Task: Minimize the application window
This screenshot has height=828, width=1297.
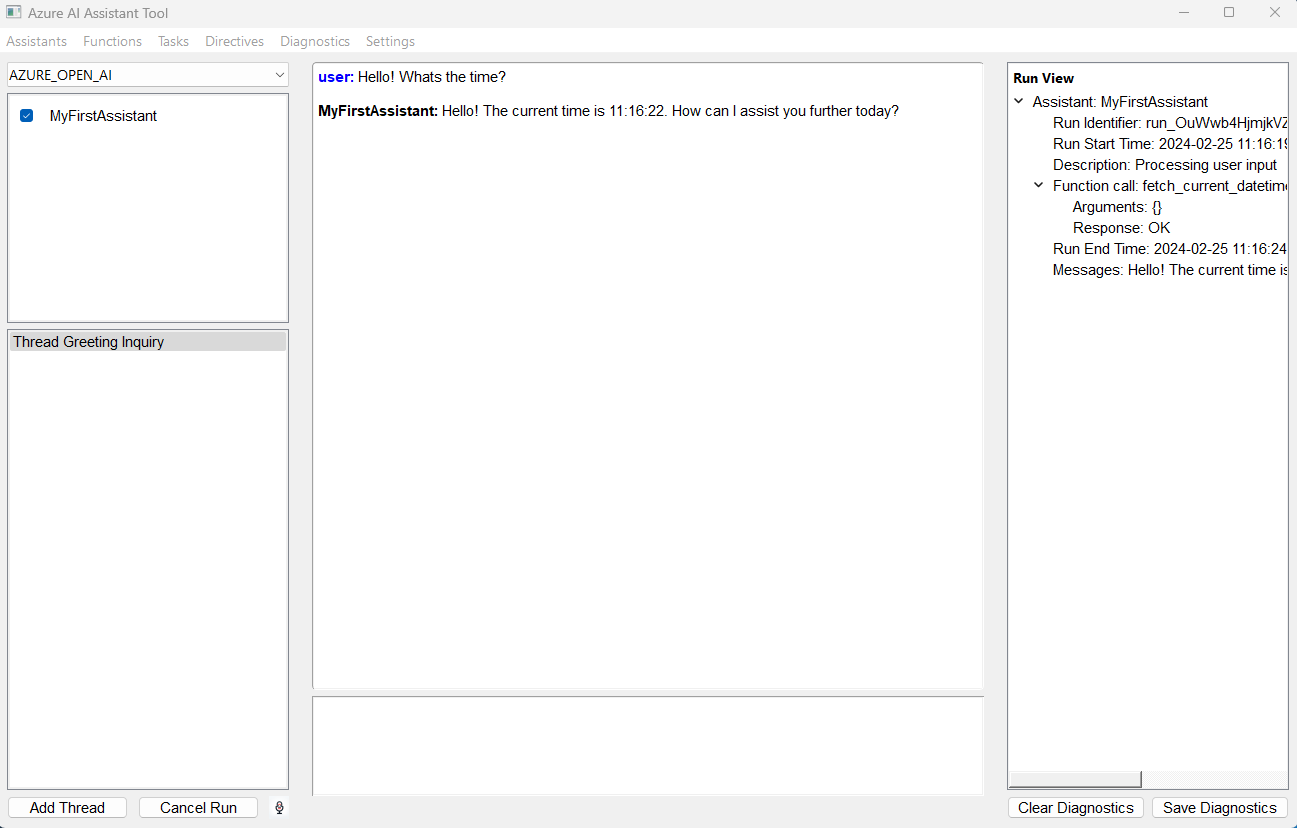Action: (1184, 13)
